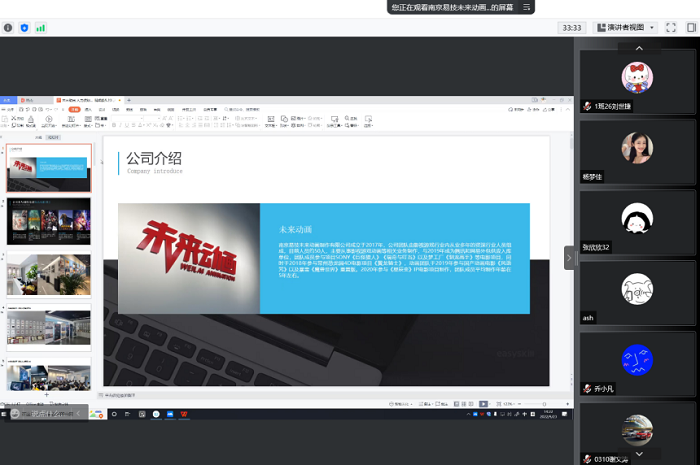Click the blue security shield icon

tap(24, 28)
